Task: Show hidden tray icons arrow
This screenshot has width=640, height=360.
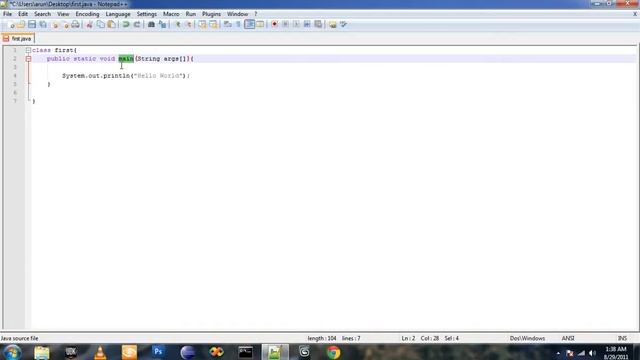Action: (558, 353)
